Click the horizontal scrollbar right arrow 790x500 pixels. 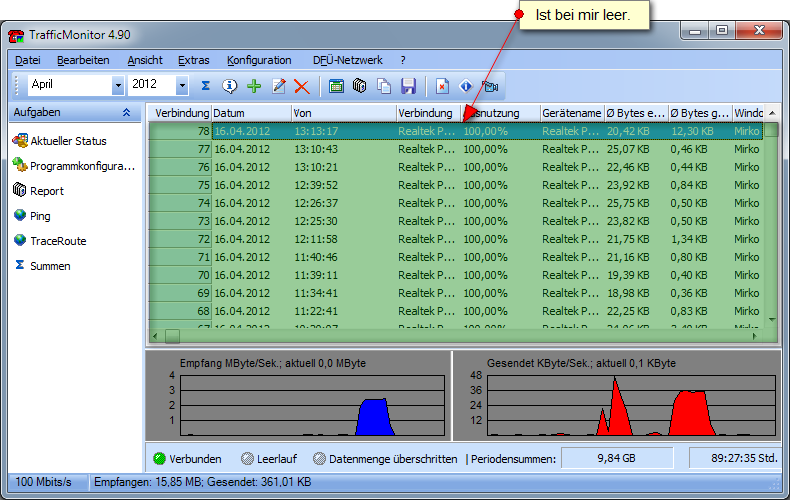click(754, 336)
